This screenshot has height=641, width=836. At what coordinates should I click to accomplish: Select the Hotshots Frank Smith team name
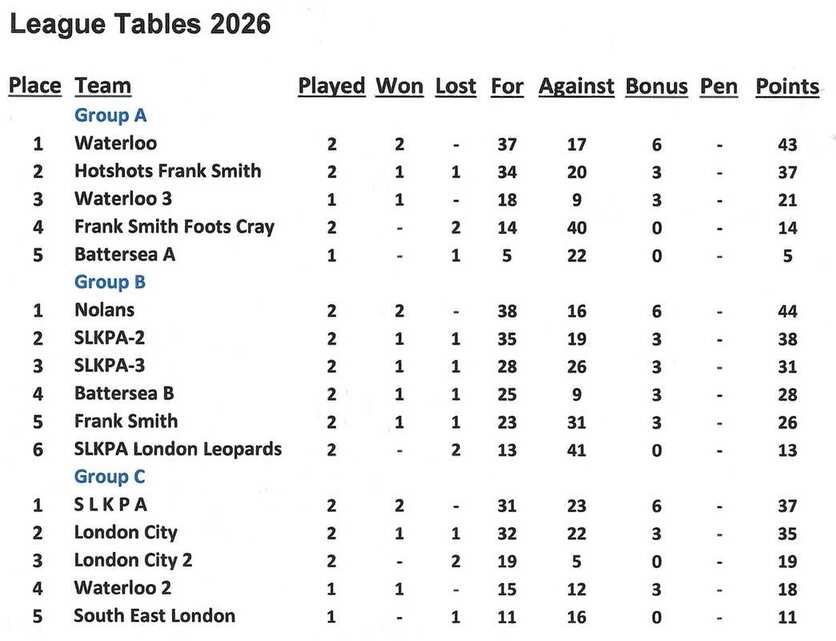click(x=167, y=171)
